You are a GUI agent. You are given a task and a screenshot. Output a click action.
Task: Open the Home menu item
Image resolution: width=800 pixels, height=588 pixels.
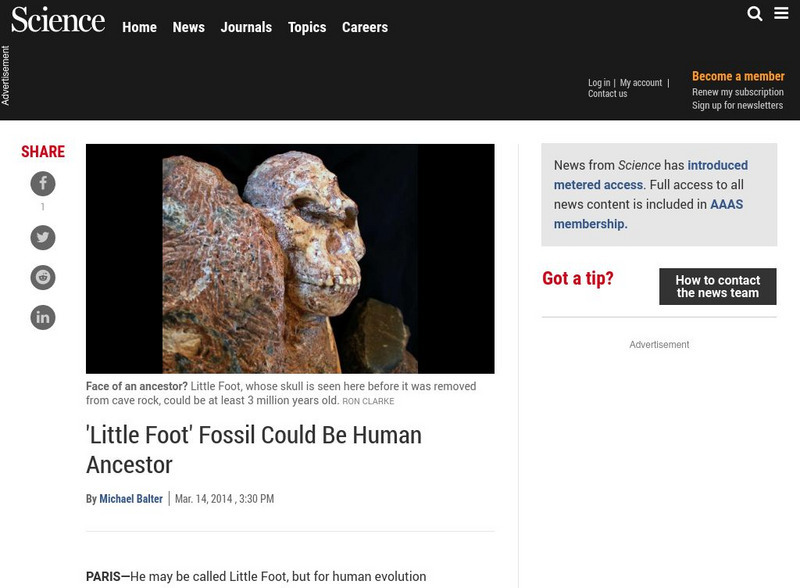click(139, 27)
